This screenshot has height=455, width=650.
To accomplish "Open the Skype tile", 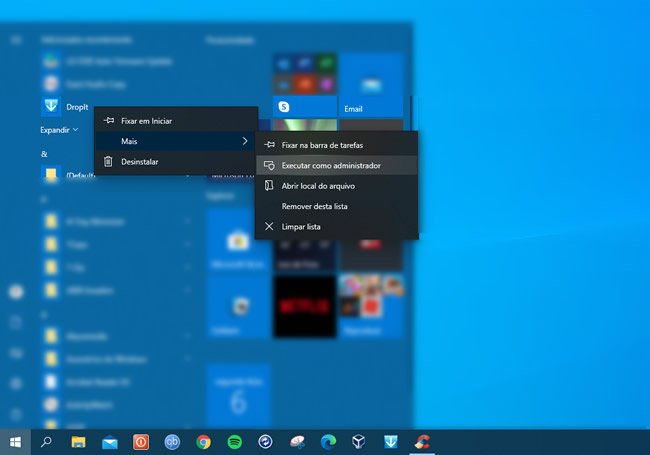I will [285, 105].
